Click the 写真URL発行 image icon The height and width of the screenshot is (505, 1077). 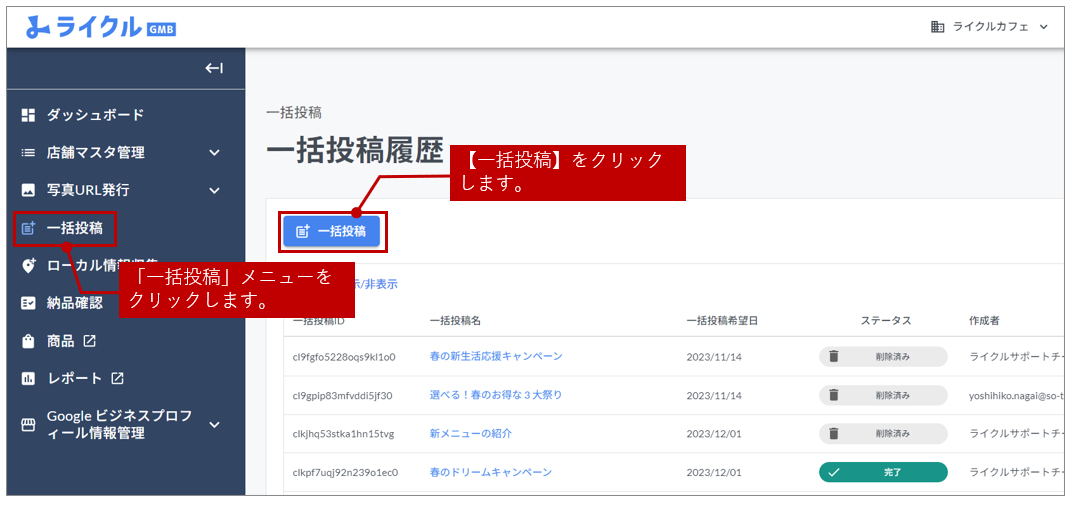[28, 190]
